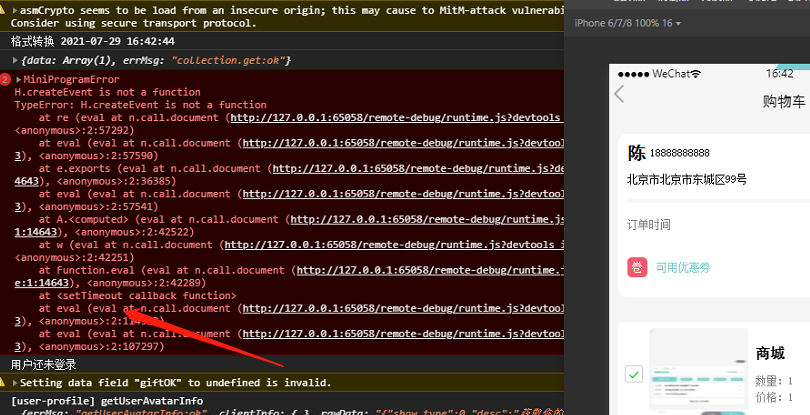
Task: Click the phone number 18888888888
Action: click(x=679, y=153)
